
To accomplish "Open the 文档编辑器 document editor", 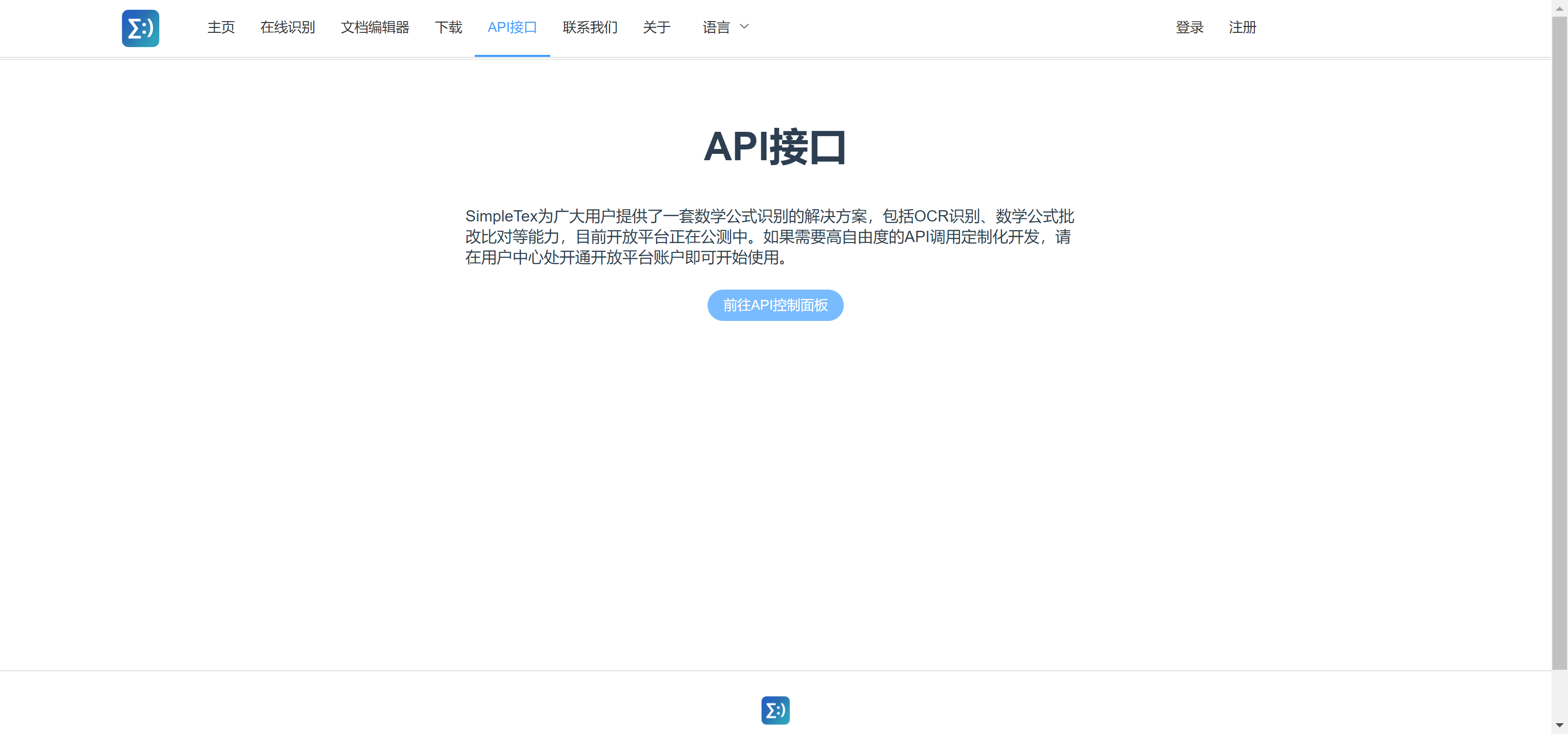I will (x=374, y=27).
